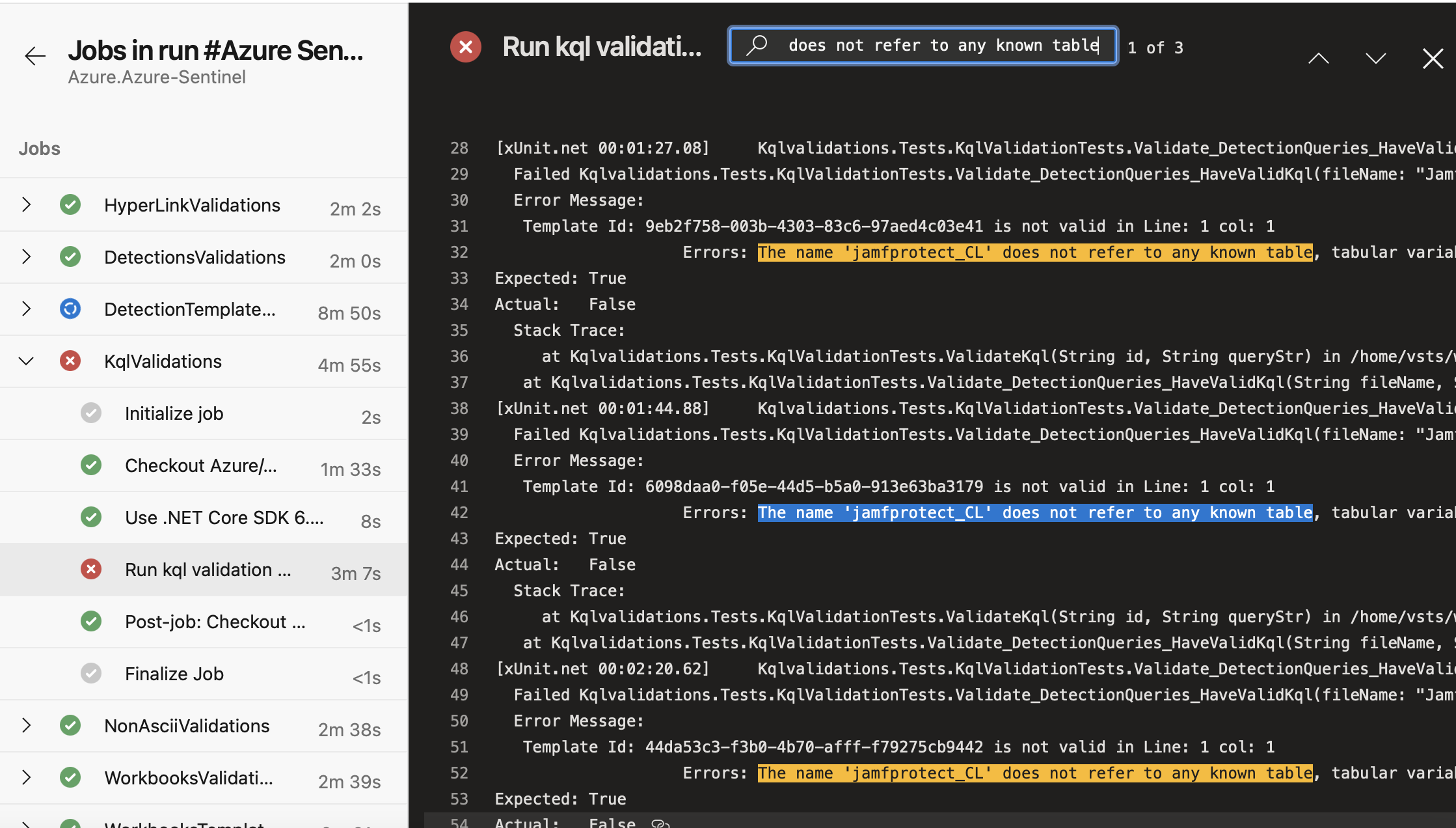Click the magnifier icon in the search box
Viewport: 1456px width, 828px height.
(x=757, y=46)
